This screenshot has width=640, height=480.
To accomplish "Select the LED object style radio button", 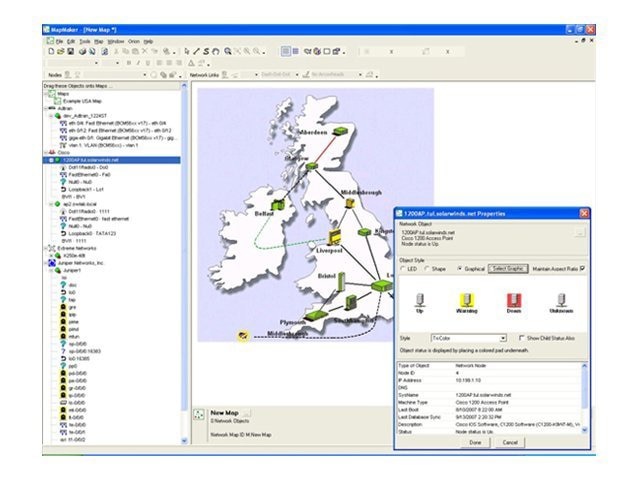I will click(x=404, y=269).
